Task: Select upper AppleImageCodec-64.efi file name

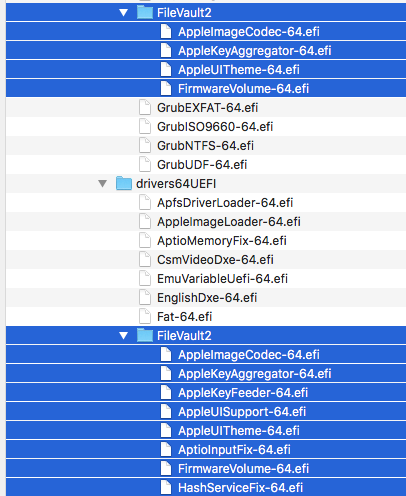Action: tap(249, 32)
